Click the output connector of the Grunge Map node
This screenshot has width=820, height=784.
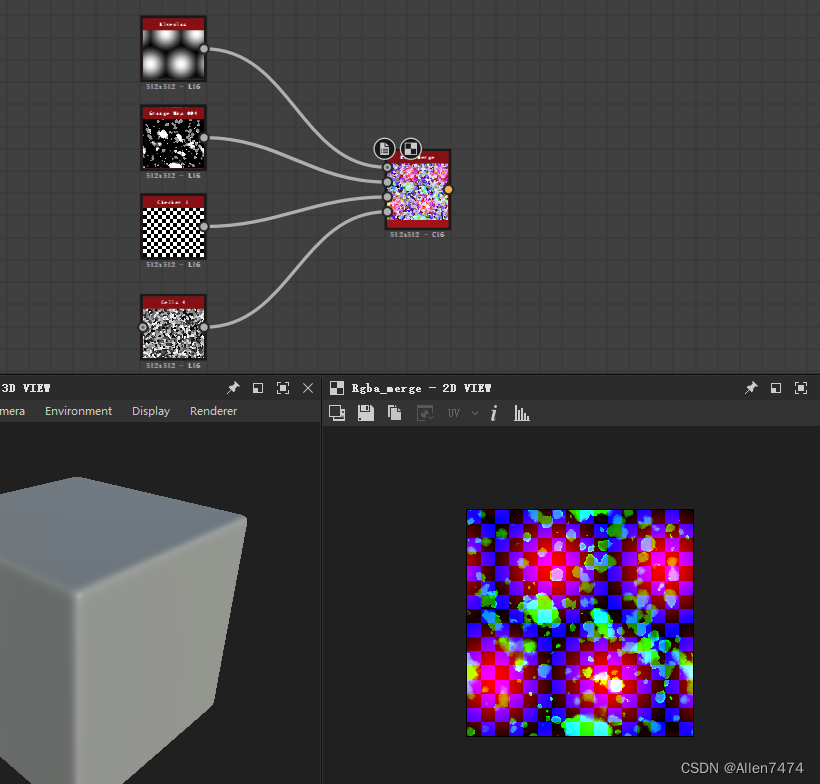coord(204,138)
